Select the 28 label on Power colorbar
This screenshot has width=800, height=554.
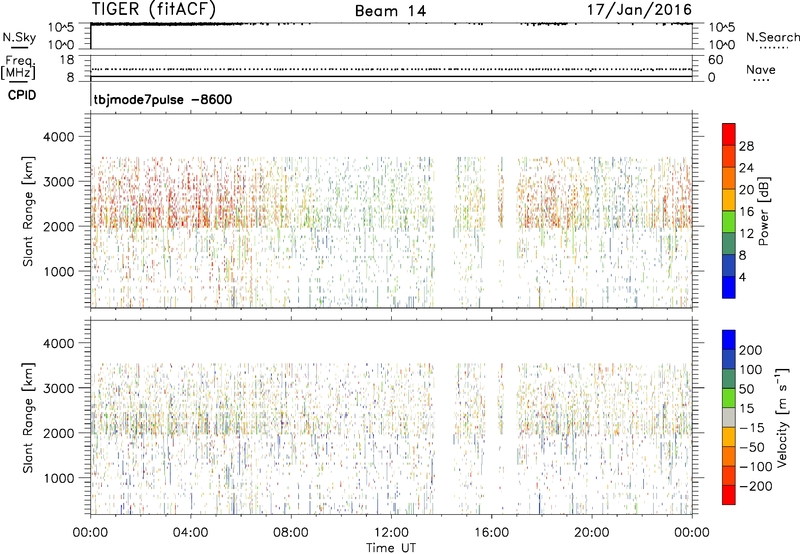(746, 146)
